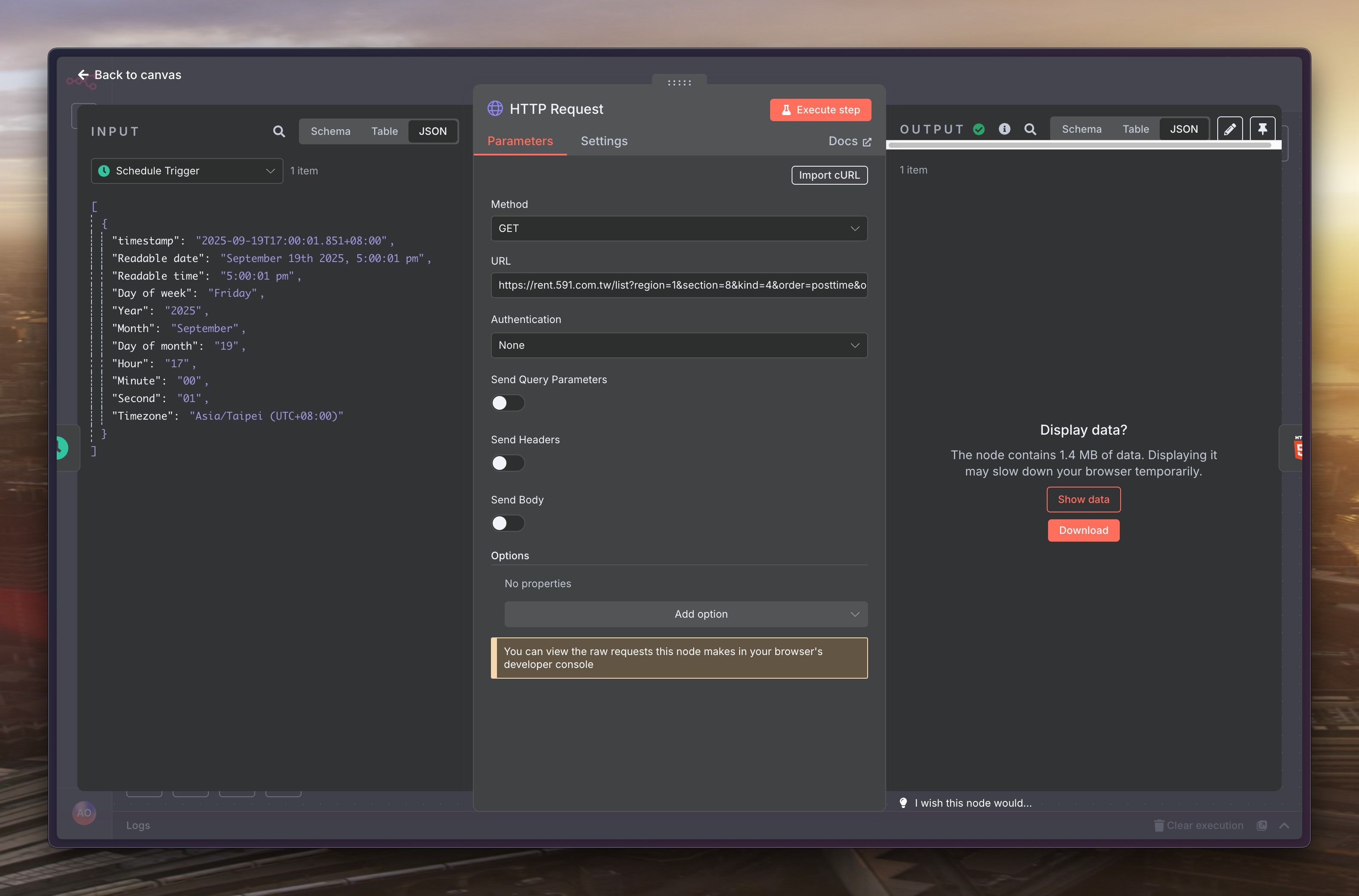
Task: Switch to the Settings tab
Action: [x=604, y=141]
